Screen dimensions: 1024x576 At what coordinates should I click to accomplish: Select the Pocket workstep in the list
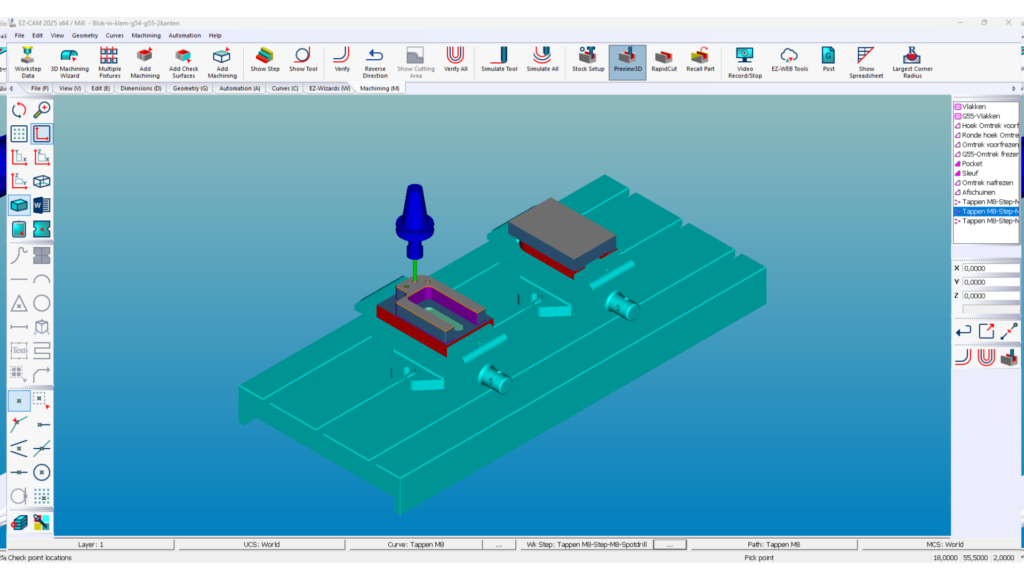click(x=972, y=164)
